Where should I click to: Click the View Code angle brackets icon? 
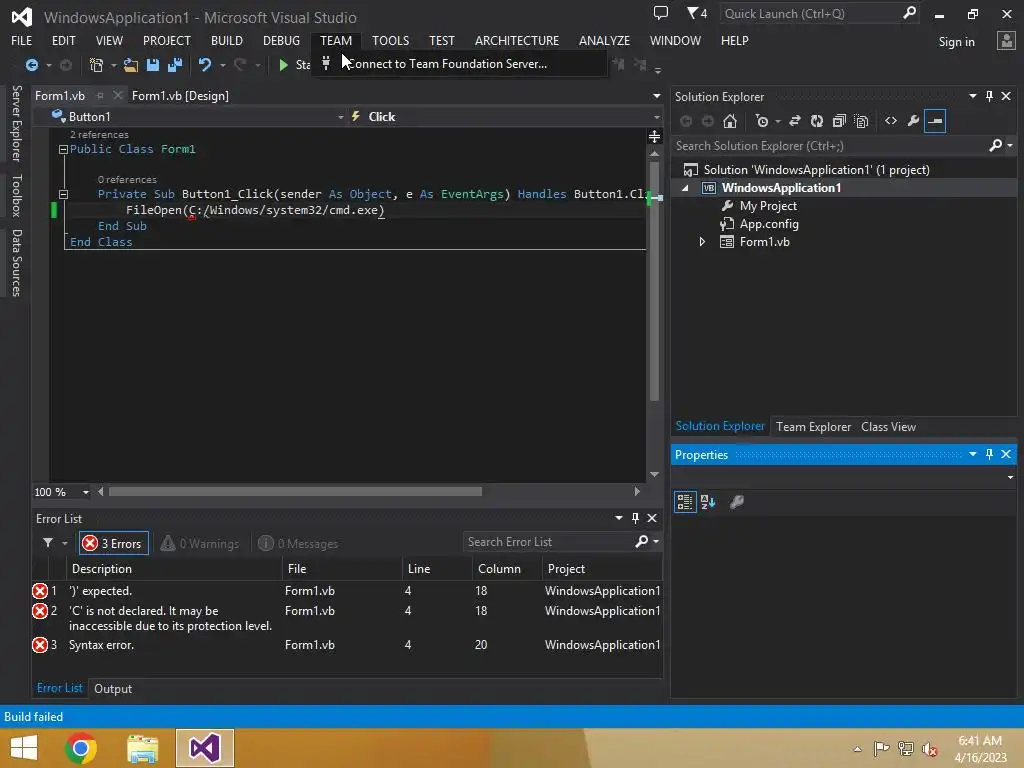891,121
